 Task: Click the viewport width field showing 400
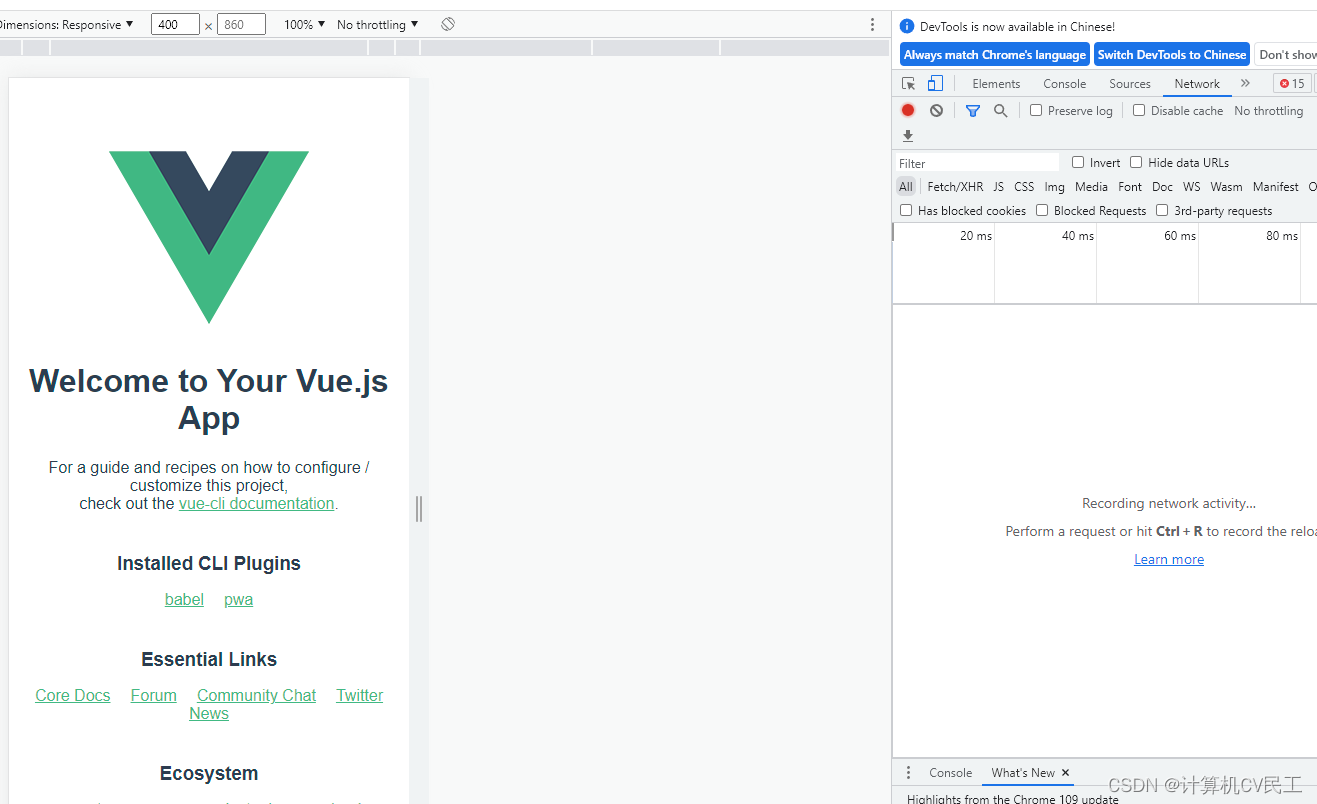click(x=176, y=24)
